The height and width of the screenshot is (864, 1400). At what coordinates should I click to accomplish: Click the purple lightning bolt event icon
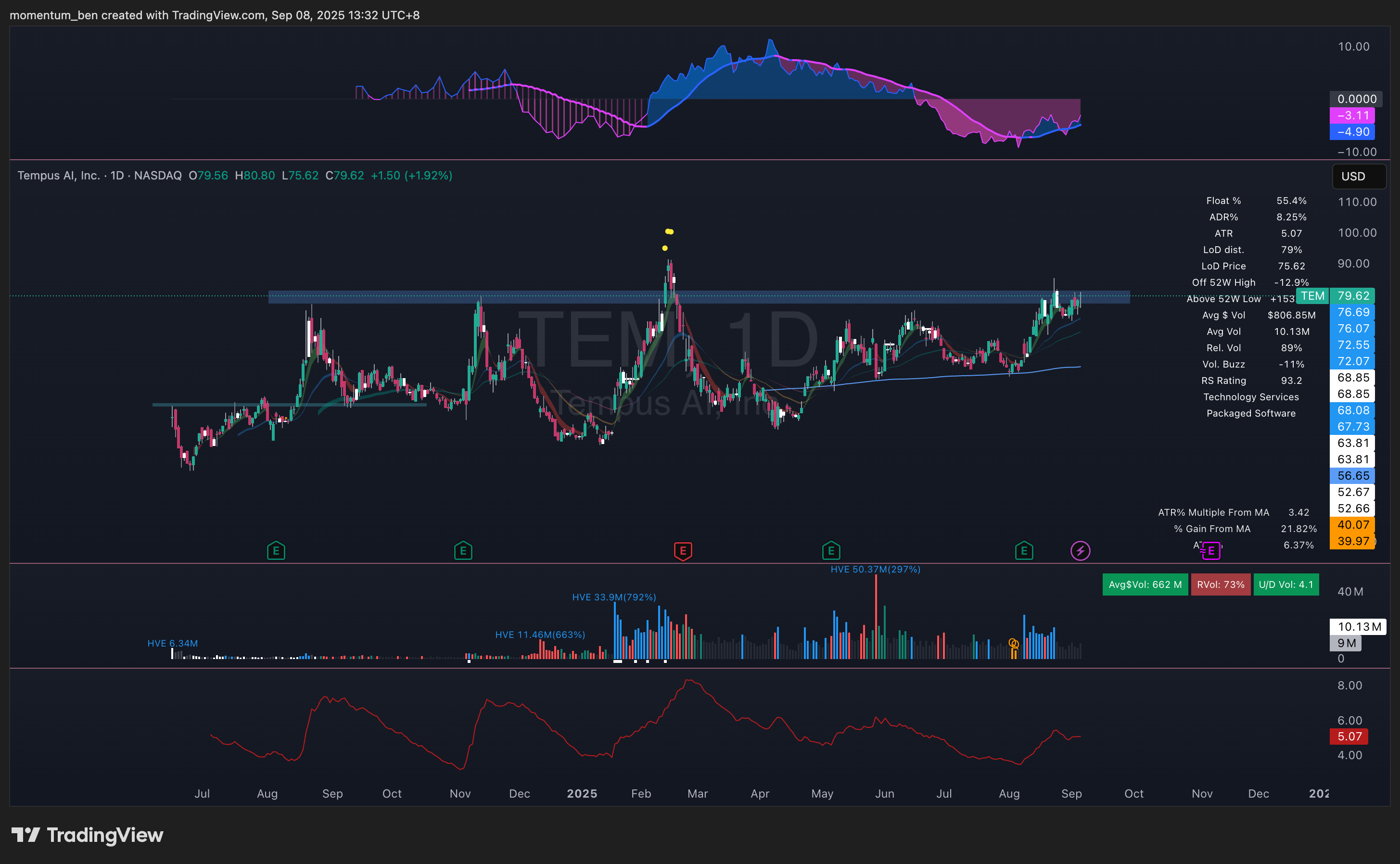(1080, 551)
